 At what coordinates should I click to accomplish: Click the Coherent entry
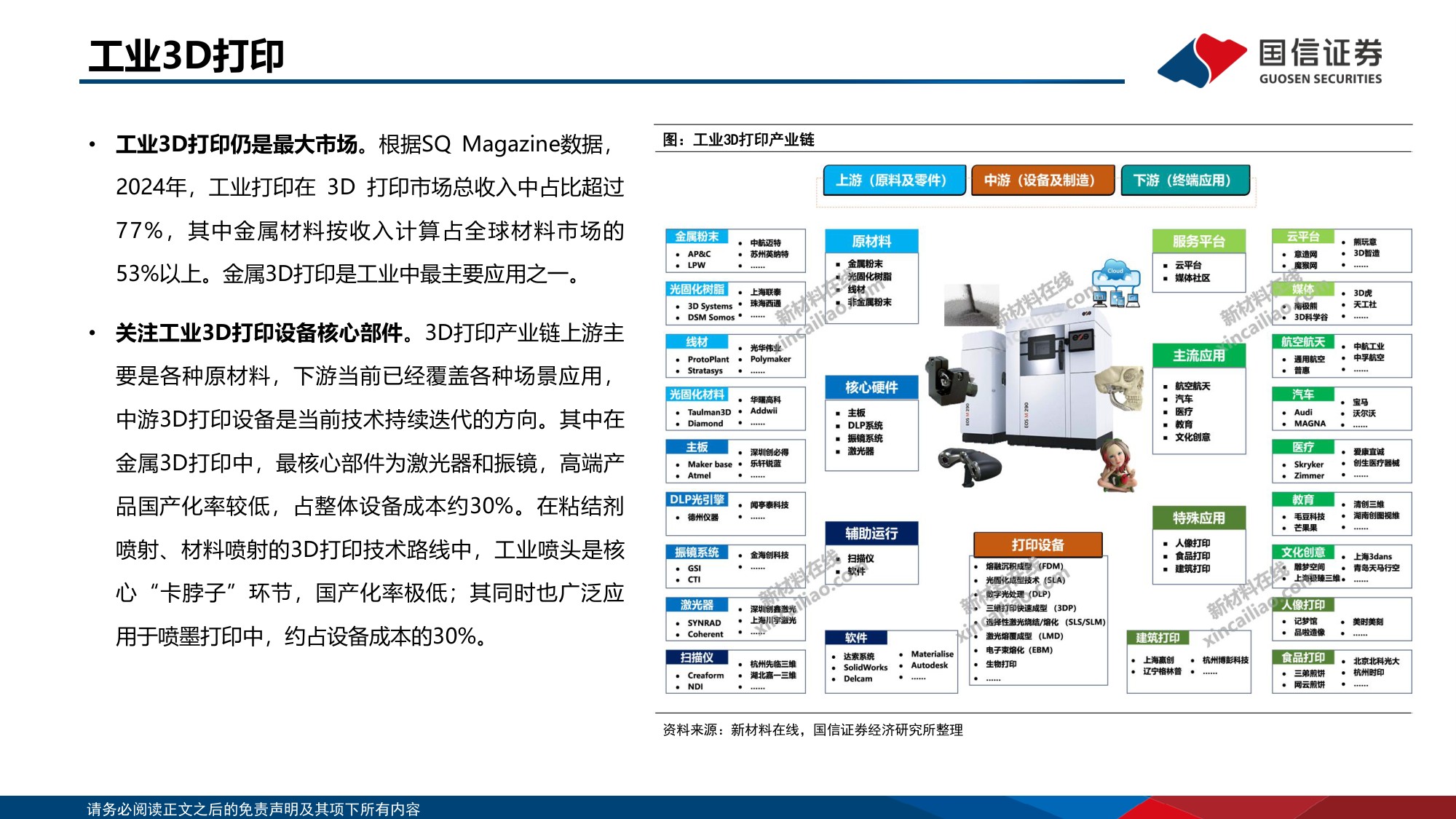pyautogui.click(x=705, y=634)
